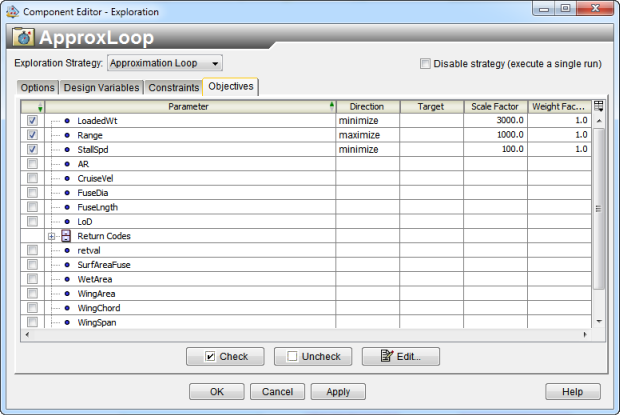Click the Return Codes group icon
Image resolution: width=620 pixels, height=415 pixels.
(x=66, y=236)
